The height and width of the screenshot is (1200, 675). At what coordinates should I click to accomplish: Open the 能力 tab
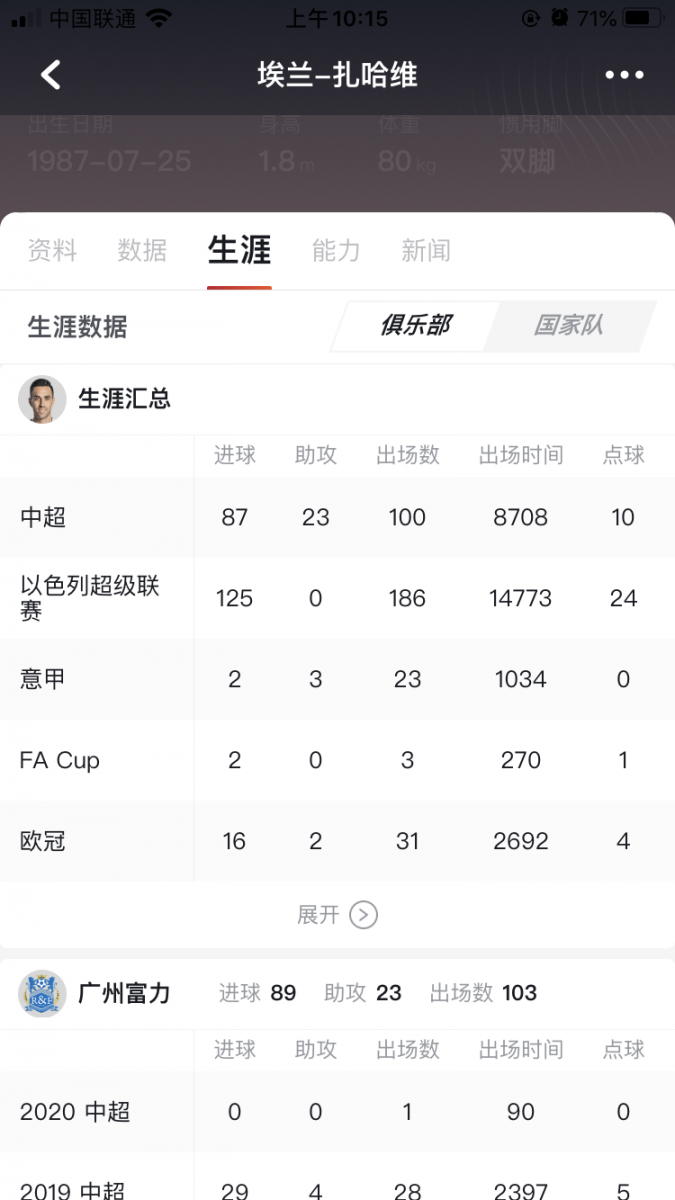coord(336,251)
